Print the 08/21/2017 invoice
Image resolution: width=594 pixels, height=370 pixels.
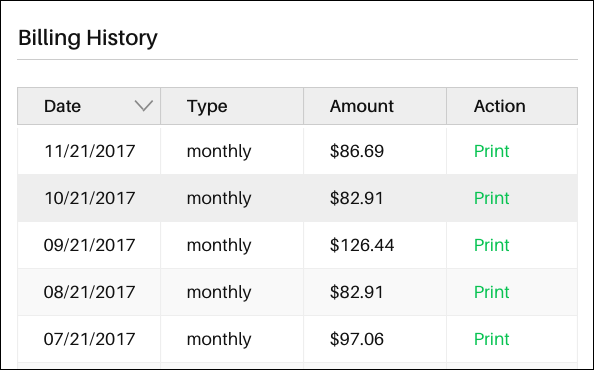[x=491, y=292]
